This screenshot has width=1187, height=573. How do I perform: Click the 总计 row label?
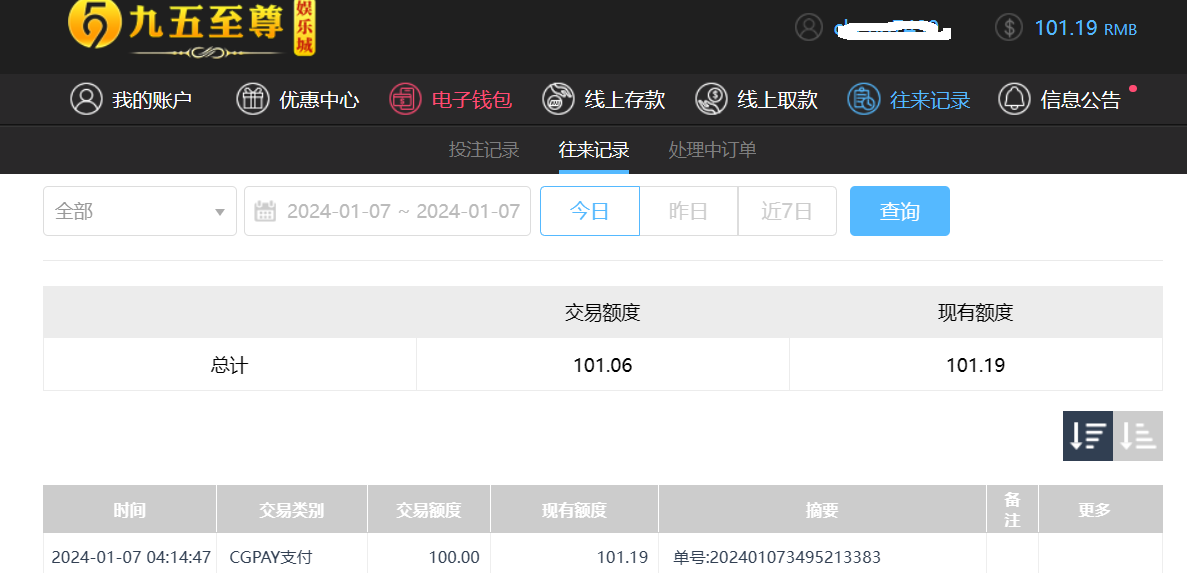pos(229,366)
